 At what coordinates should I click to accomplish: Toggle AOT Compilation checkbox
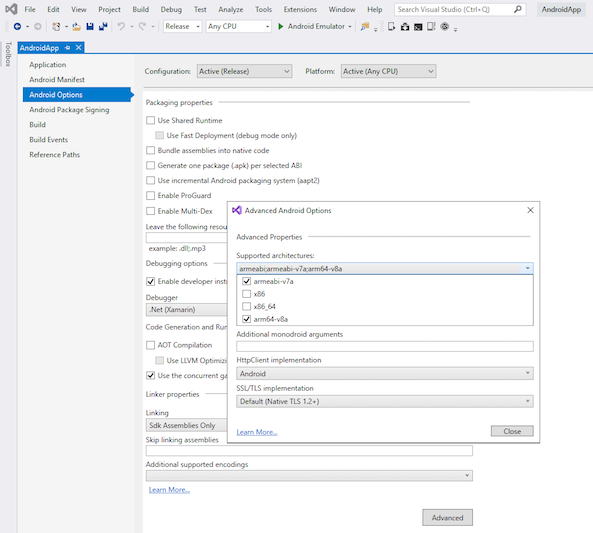[x=151, y=345]
